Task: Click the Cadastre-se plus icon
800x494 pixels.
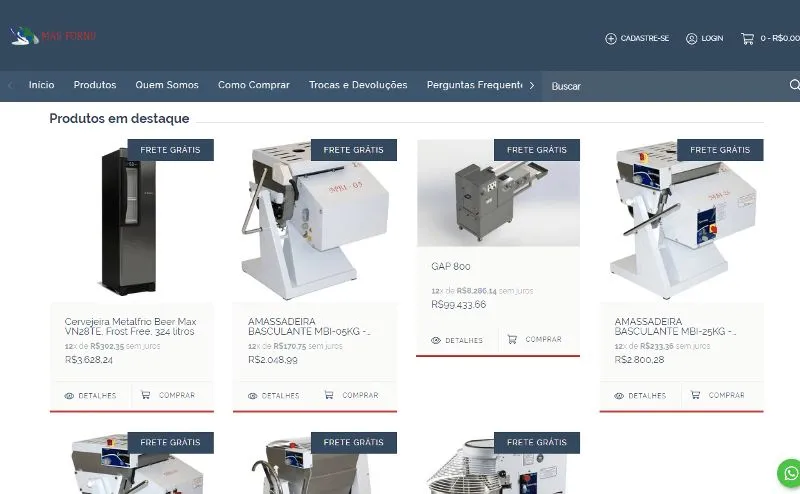Action: click(611, 39)
